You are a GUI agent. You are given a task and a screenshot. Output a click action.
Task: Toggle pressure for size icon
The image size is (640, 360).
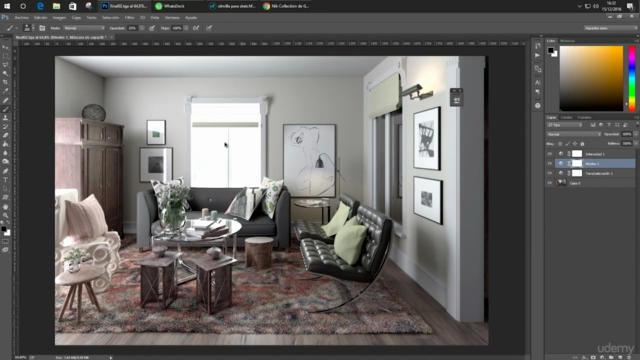(209, 28)
